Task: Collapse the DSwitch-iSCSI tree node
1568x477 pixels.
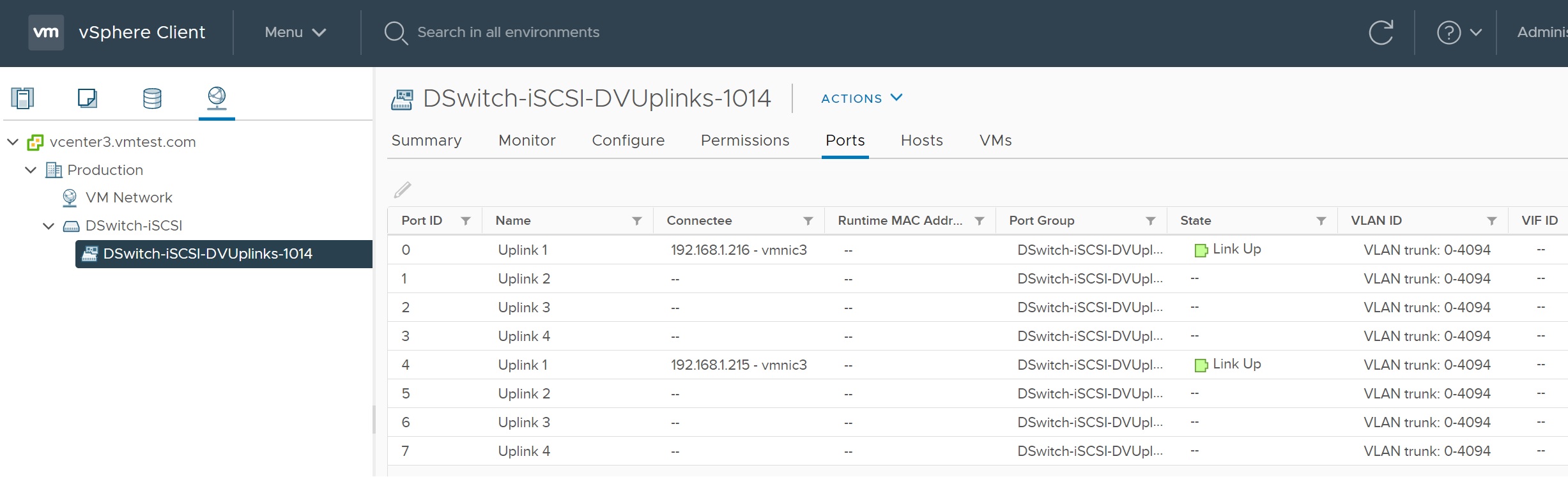Action: pos(49,226)
